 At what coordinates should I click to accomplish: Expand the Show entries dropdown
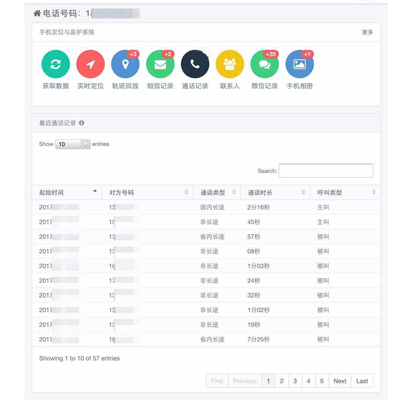pos(73,144)
